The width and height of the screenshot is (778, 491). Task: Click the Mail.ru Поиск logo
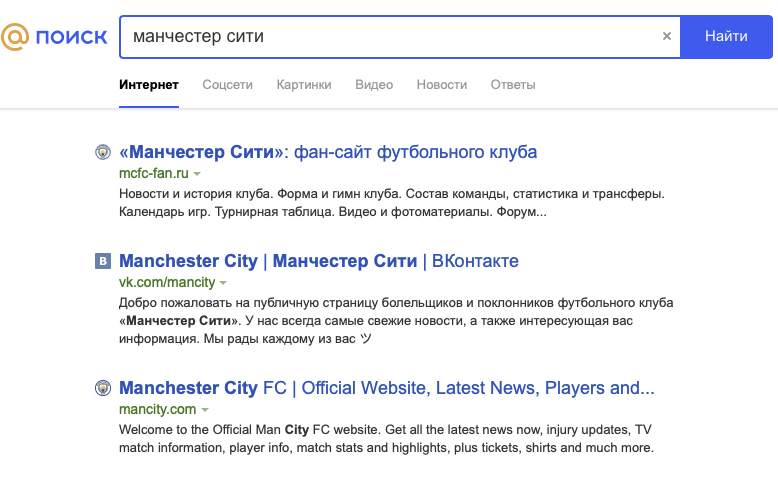55,37
